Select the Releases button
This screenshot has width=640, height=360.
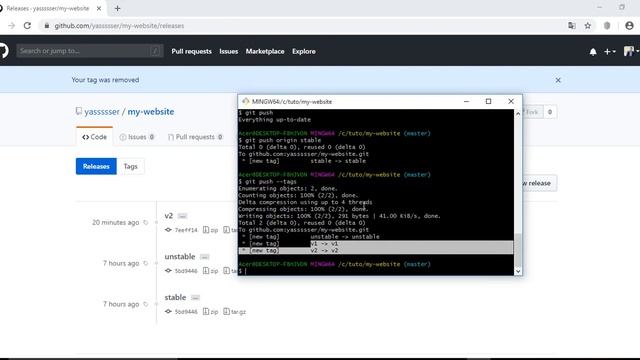coord(96,167)
